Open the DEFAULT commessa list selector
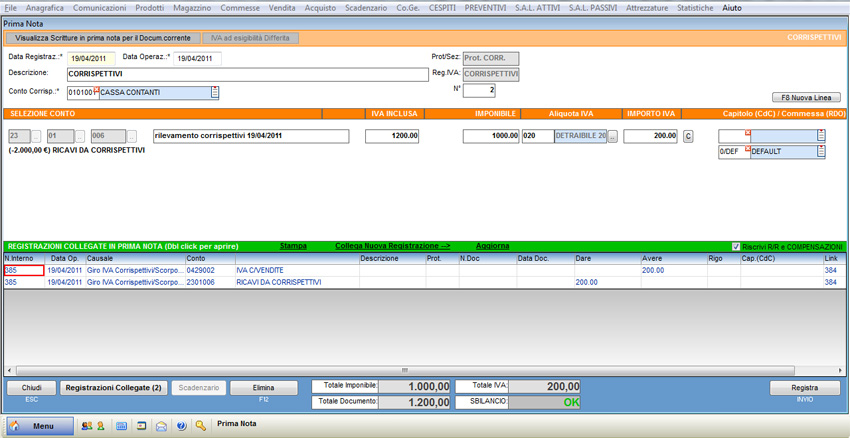The width and height of the screenshot is (850, 438). tap(821, 152)
